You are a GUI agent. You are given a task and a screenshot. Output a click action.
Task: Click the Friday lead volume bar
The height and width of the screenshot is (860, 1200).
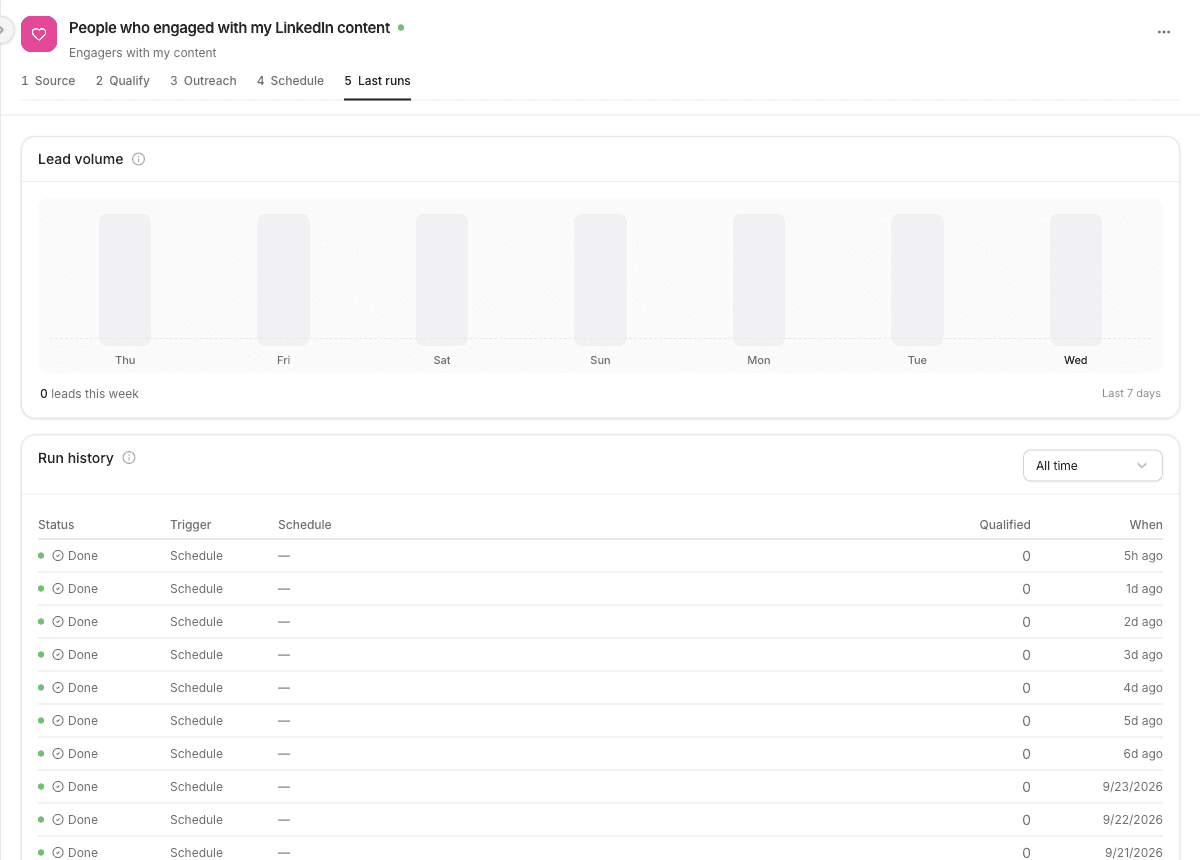[283, 280]
